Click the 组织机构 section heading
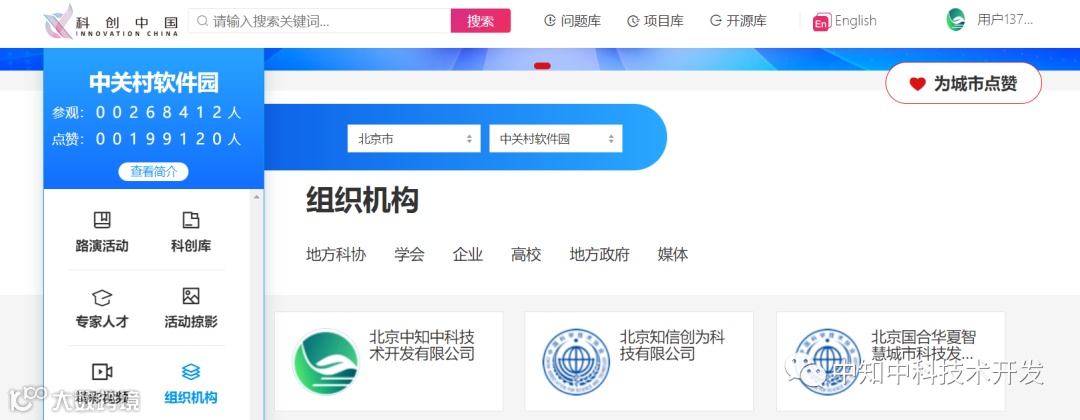This screenshot has width=1080, height=420. pyautogui.click(x=362, y=201)
